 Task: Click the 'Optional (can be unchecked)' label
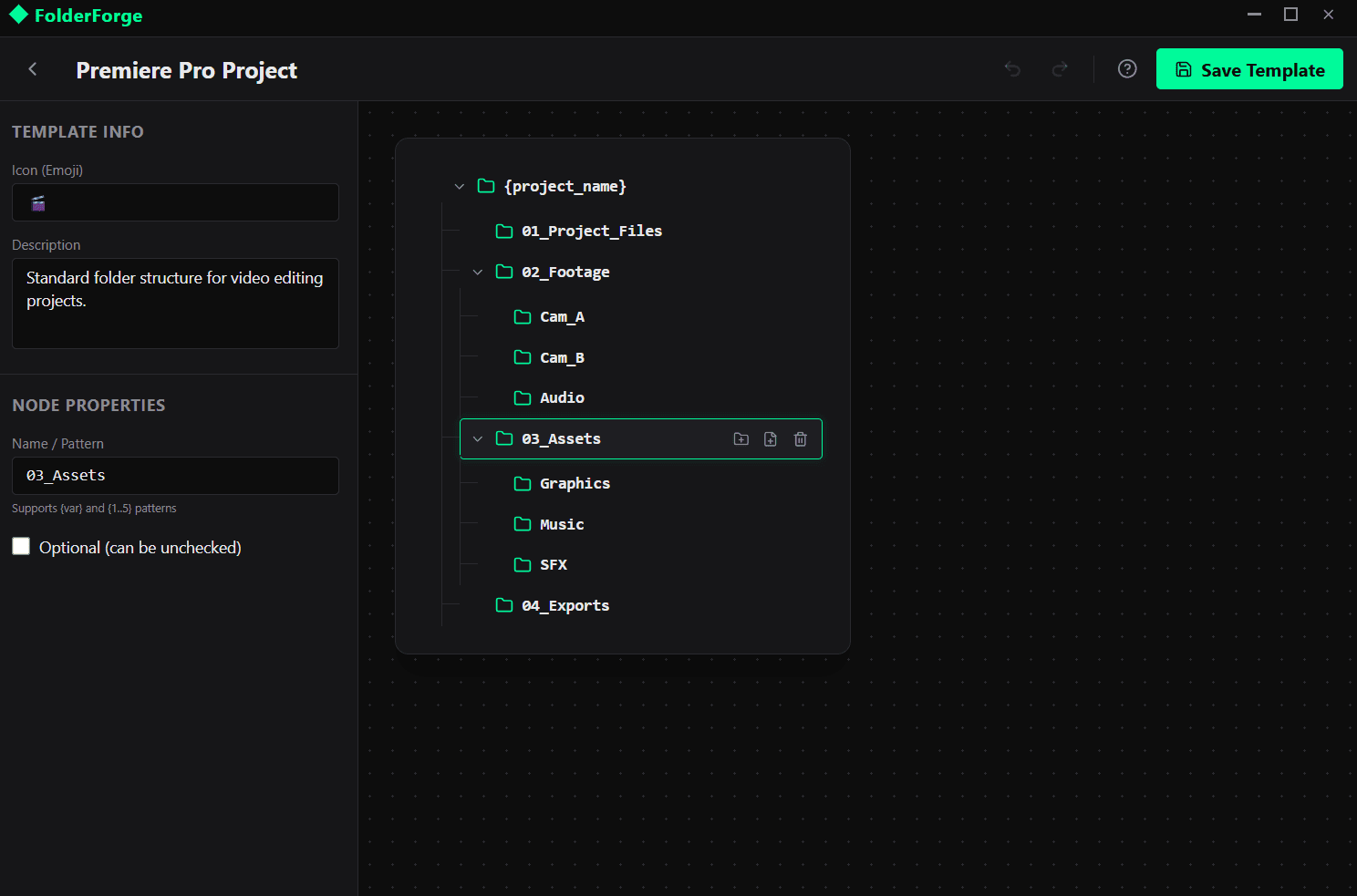click(140, 547)
